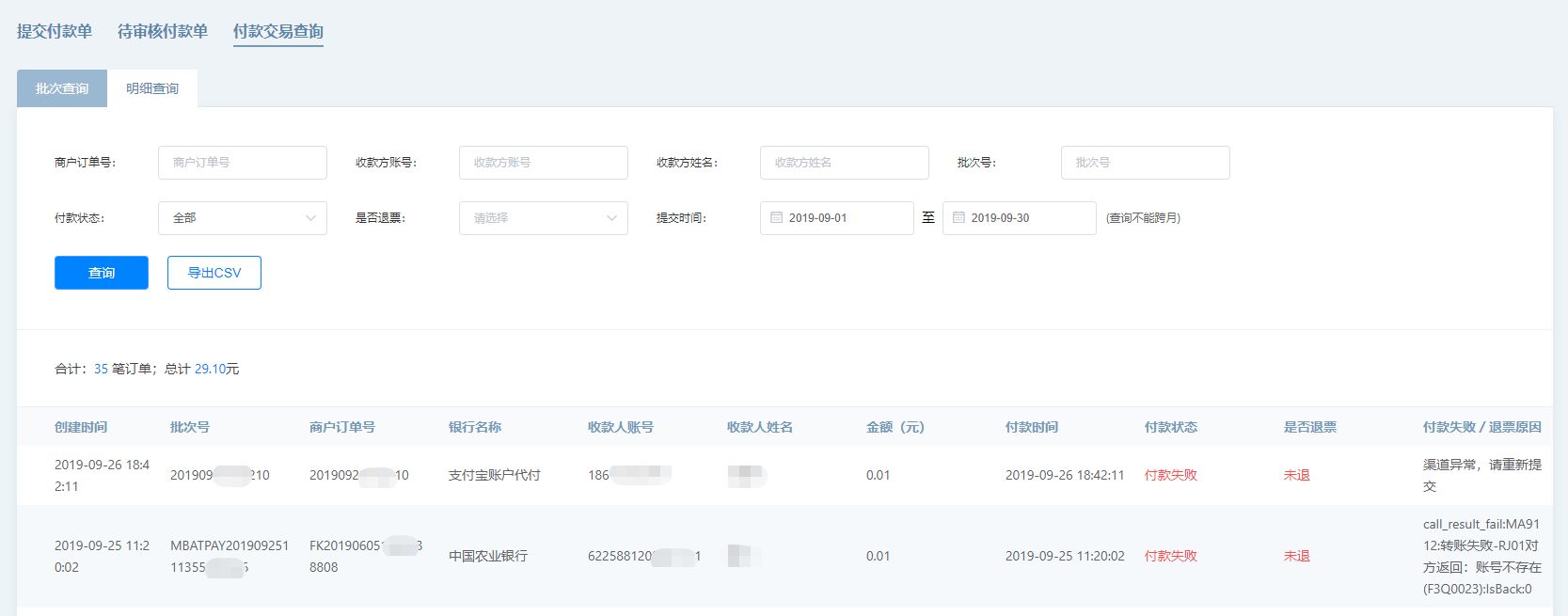Image resolution: width=1568 pixels, height=616 pixels.
Task: Click the 创建时间 column header
Action: coord(81,427)
